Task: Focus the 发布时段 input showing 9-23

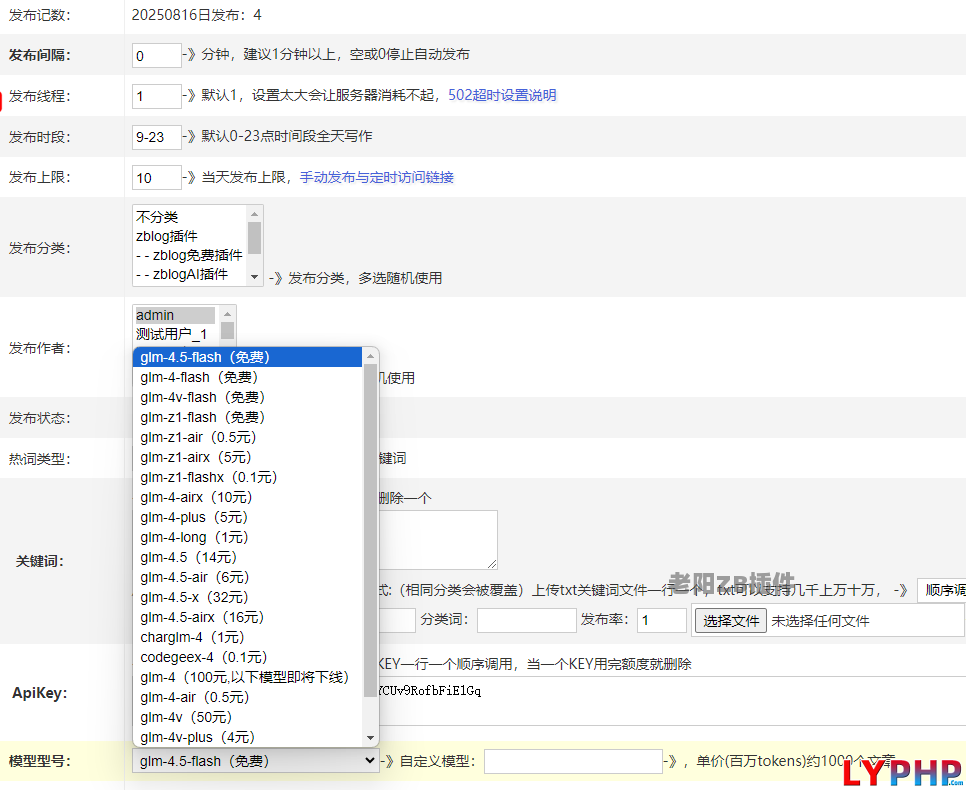Action: point(156,137)
